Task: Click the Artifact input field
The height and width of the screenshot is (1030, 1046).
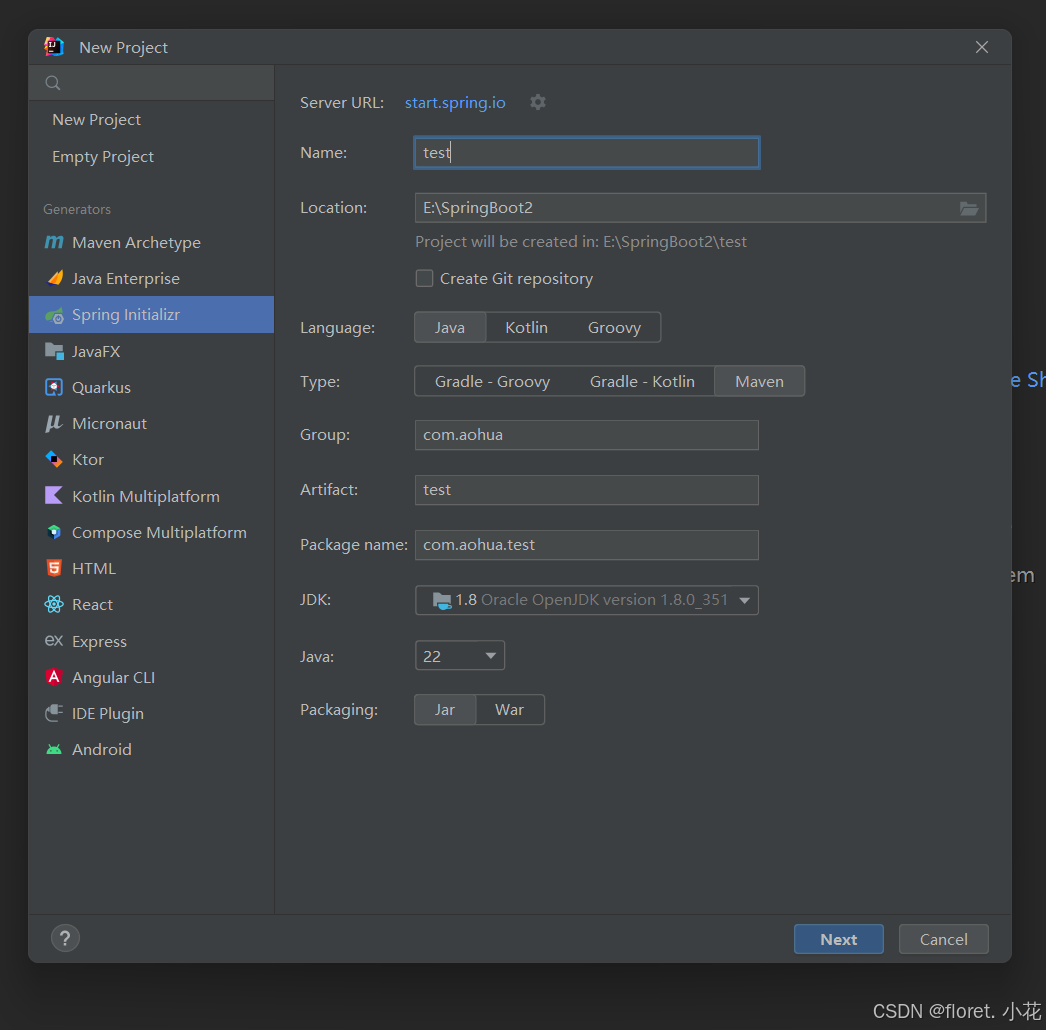Action: coord(586,490)
